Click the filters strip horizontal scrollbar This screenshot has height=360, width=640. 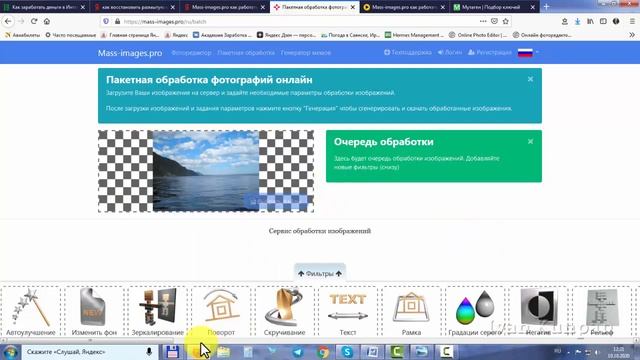pyautogui.click(x=320, y=340)
